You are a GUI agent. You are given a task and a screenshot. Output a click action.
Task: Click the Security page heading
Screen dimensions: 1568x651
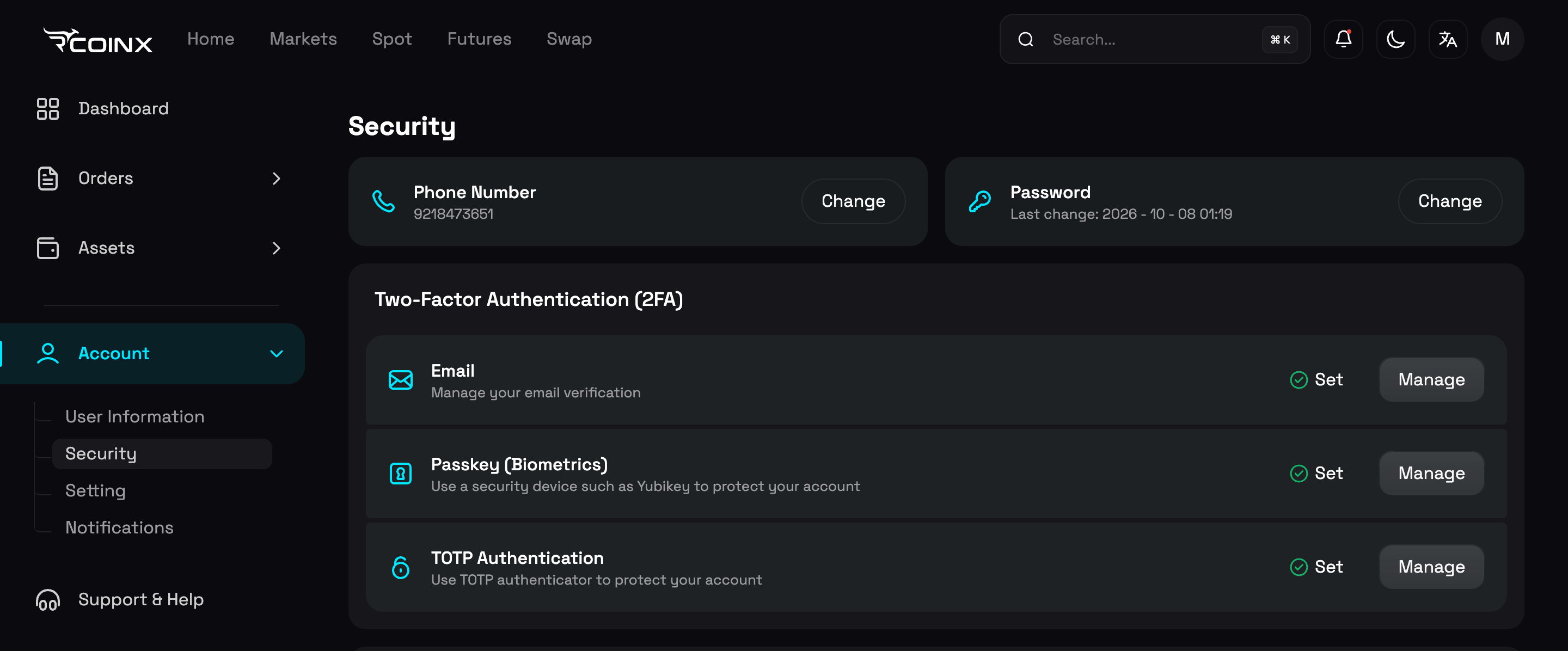(x=402, y=126)
